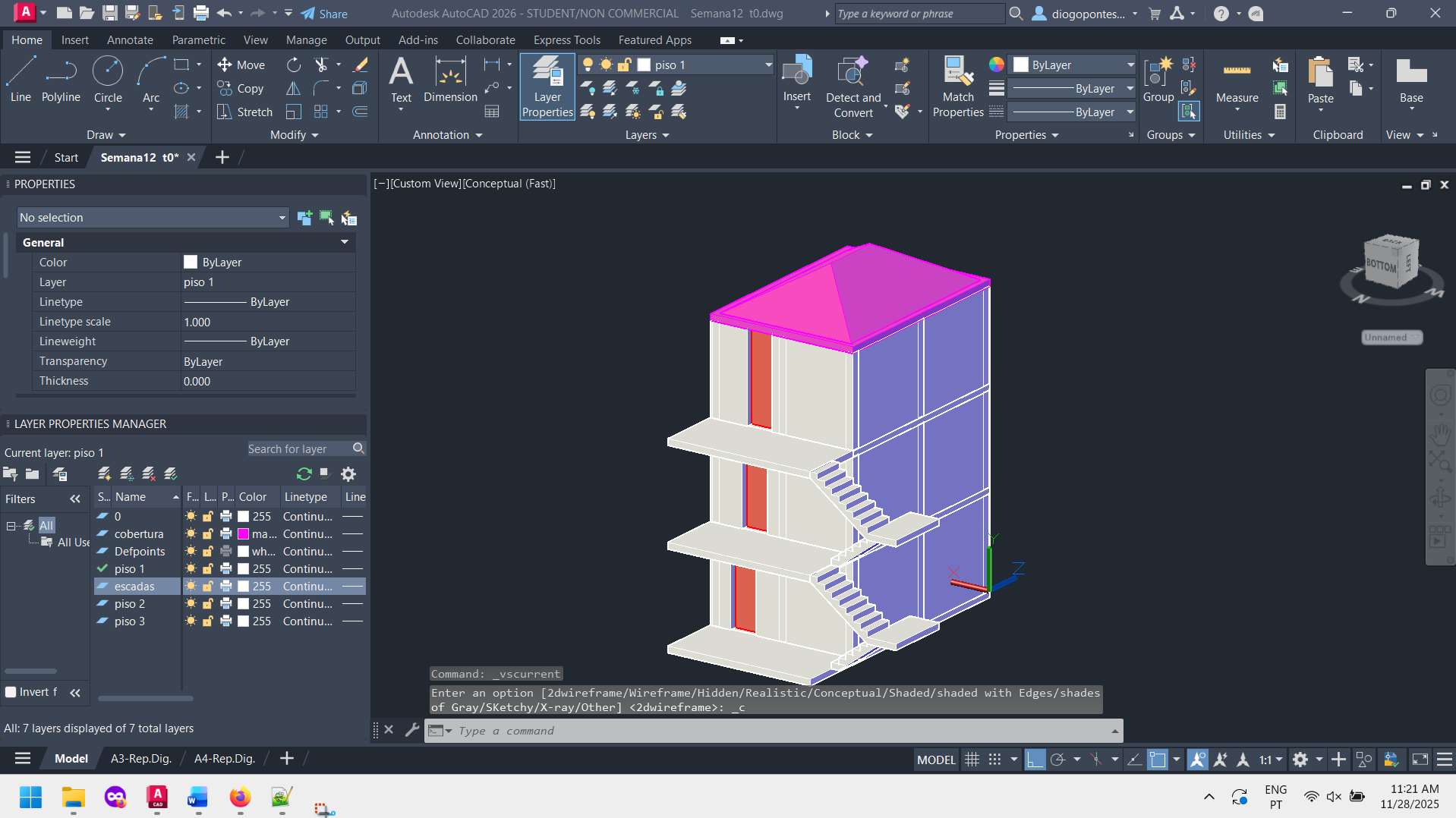The width and height of the screenshot is (1456, 818).
Task: Select the Circle tool
Action: click(x=108, y=79)
